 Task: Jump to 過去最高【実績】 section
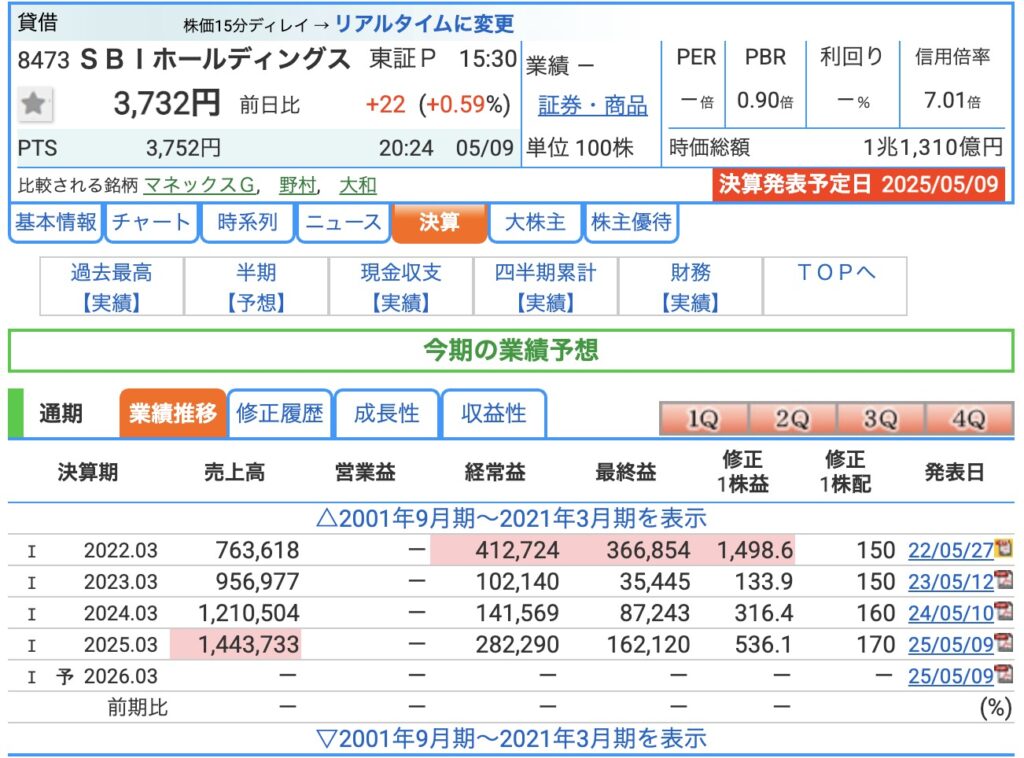tap(112, 287)
